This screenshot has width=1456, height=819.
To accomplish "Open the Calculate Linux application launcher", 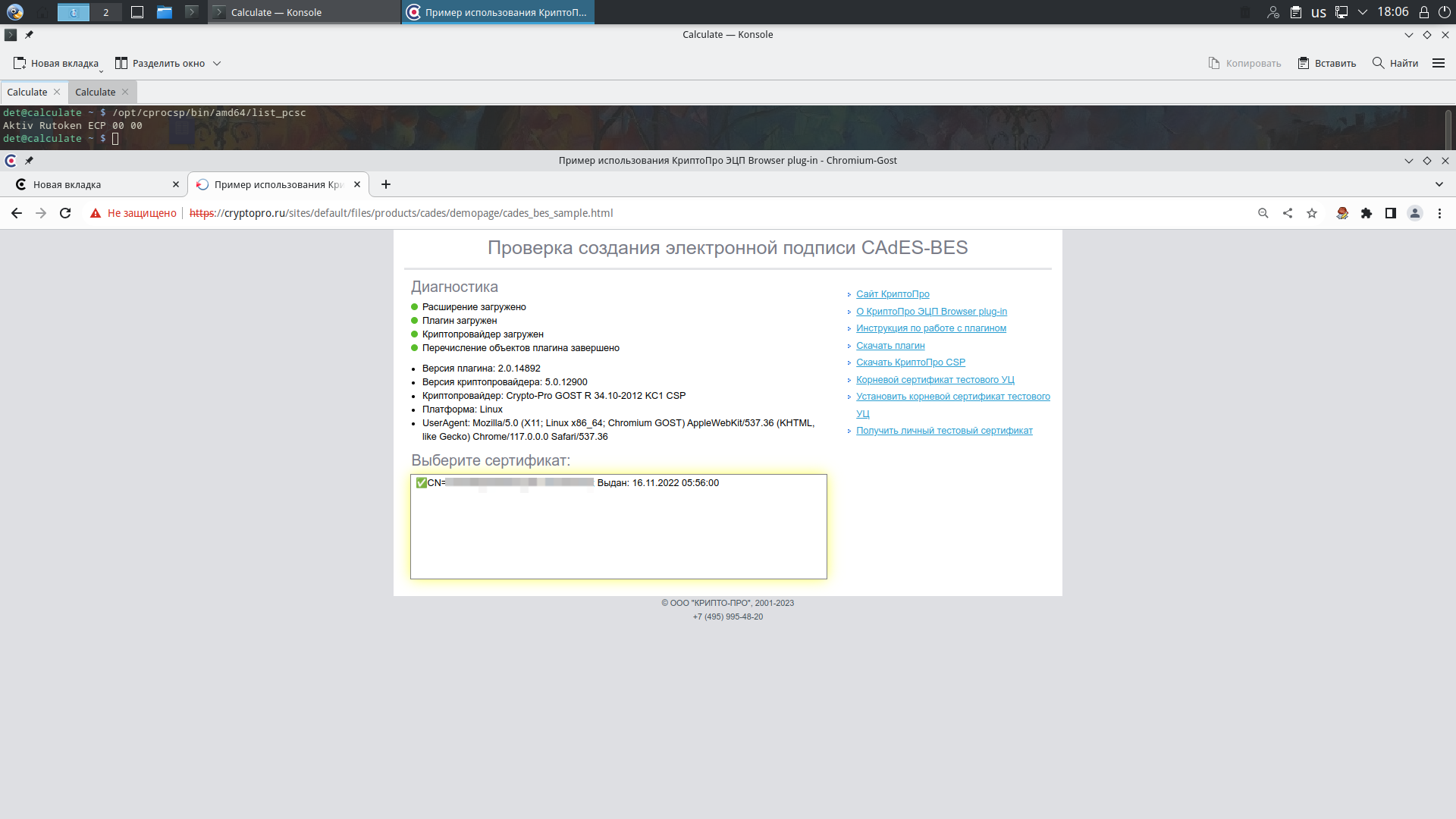I will coord(15,12).
